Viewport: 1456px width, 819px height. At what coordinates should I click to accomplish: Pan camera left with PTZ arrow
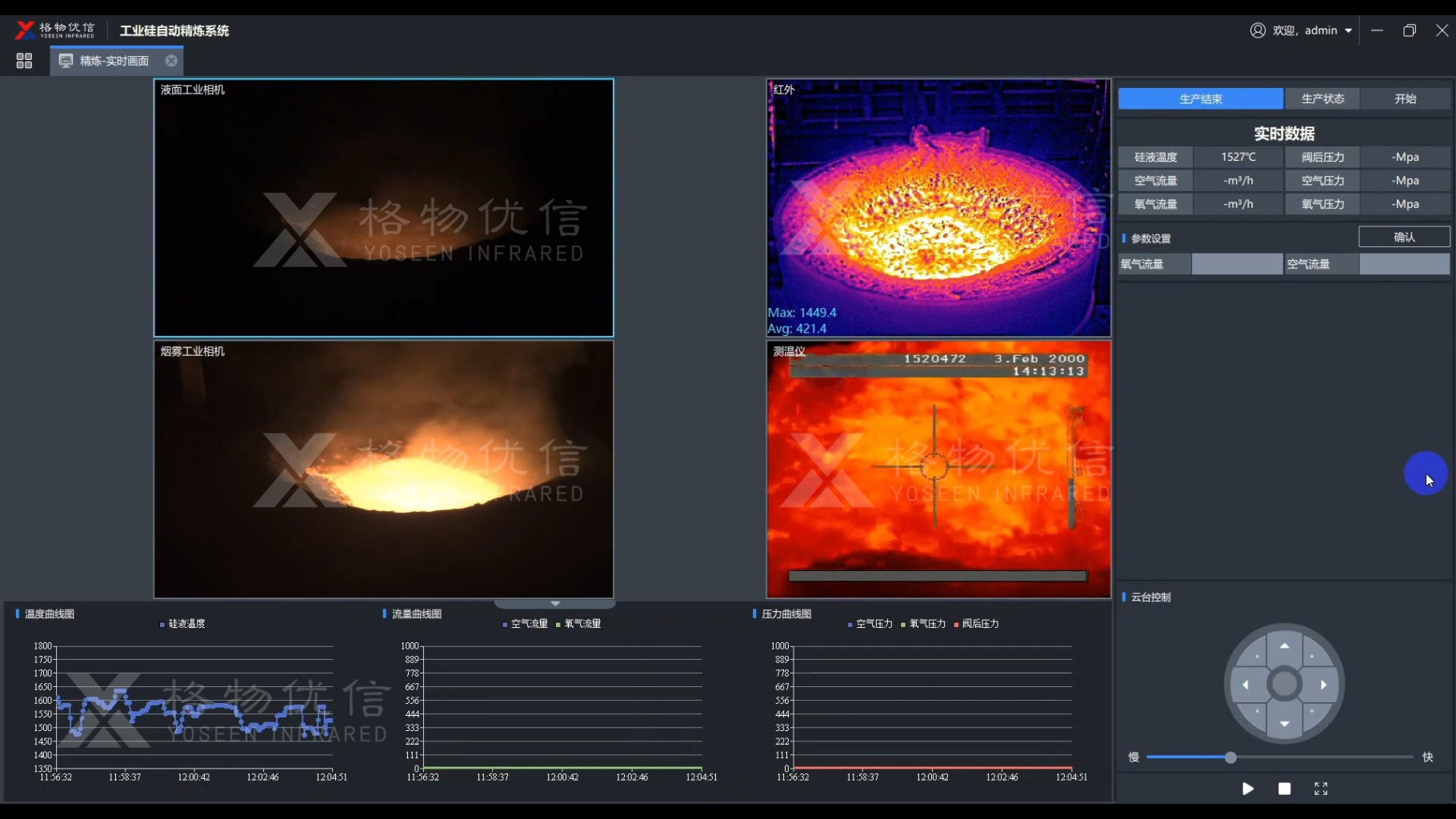[1246, 685]
